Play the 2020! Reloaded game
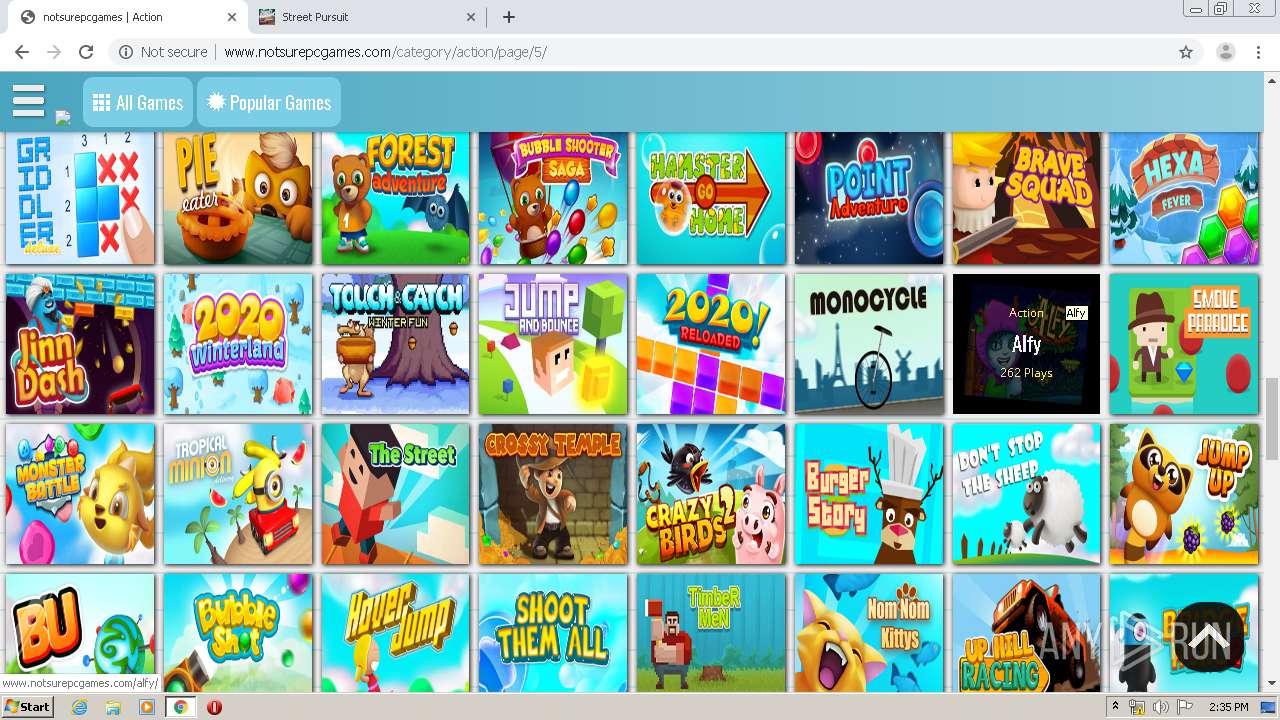This screenshot has width=1280, height=720. click(x=711, y=344)
